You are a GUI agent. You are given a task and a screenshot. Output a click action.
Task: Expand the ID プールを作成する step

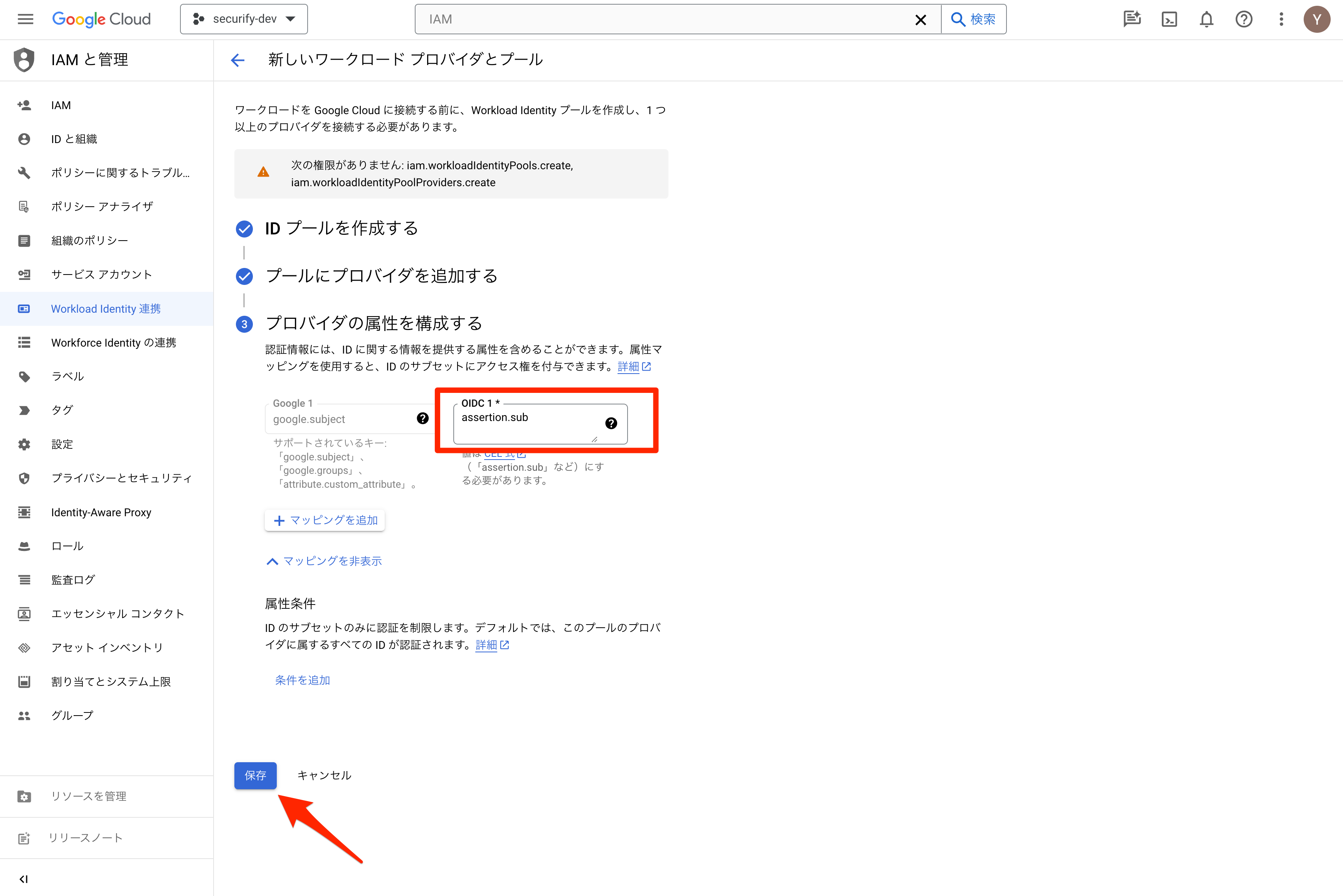[x=342, y=229]
